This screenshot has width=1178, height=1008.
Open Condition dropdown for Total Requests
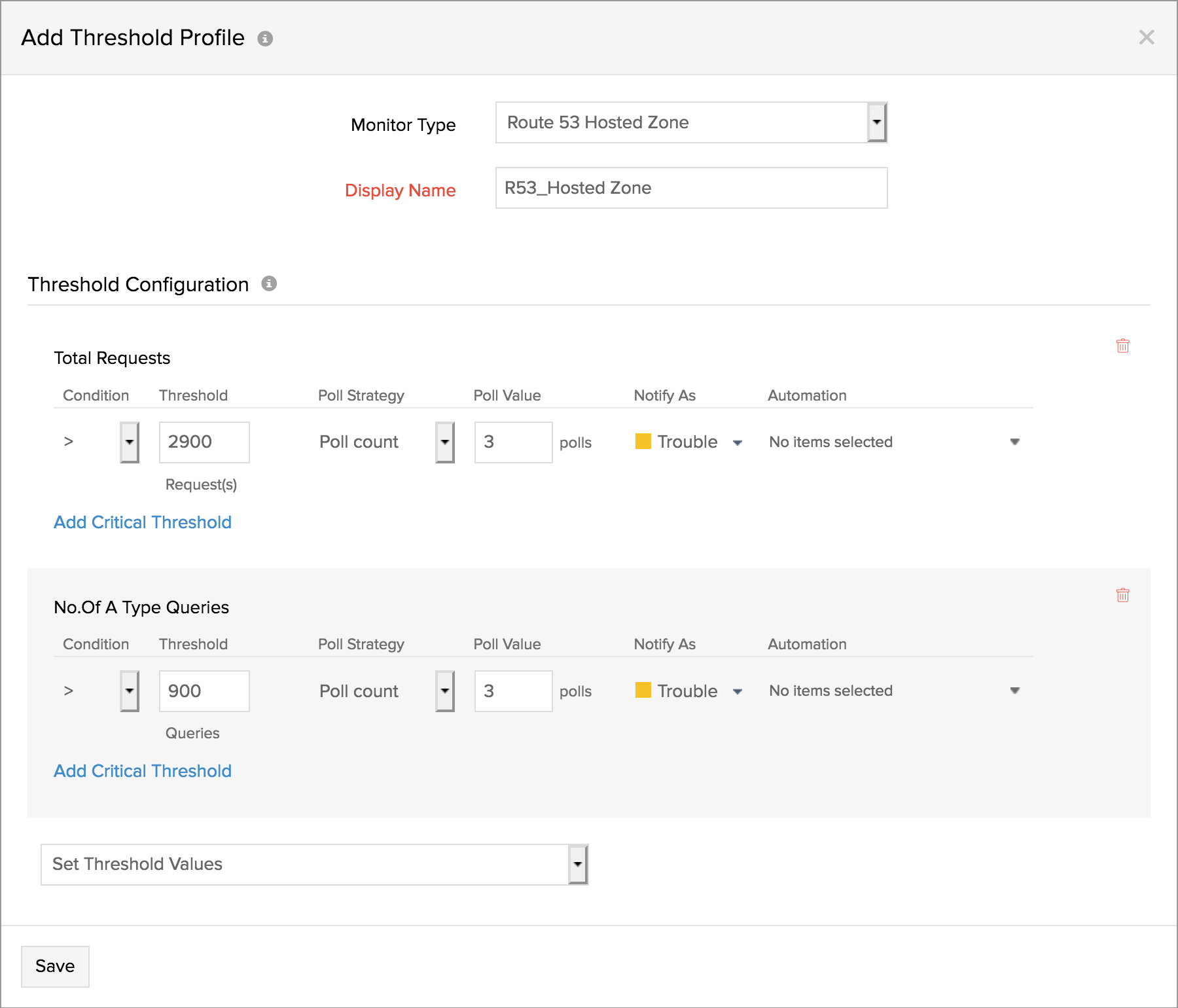tap(130, 442)
